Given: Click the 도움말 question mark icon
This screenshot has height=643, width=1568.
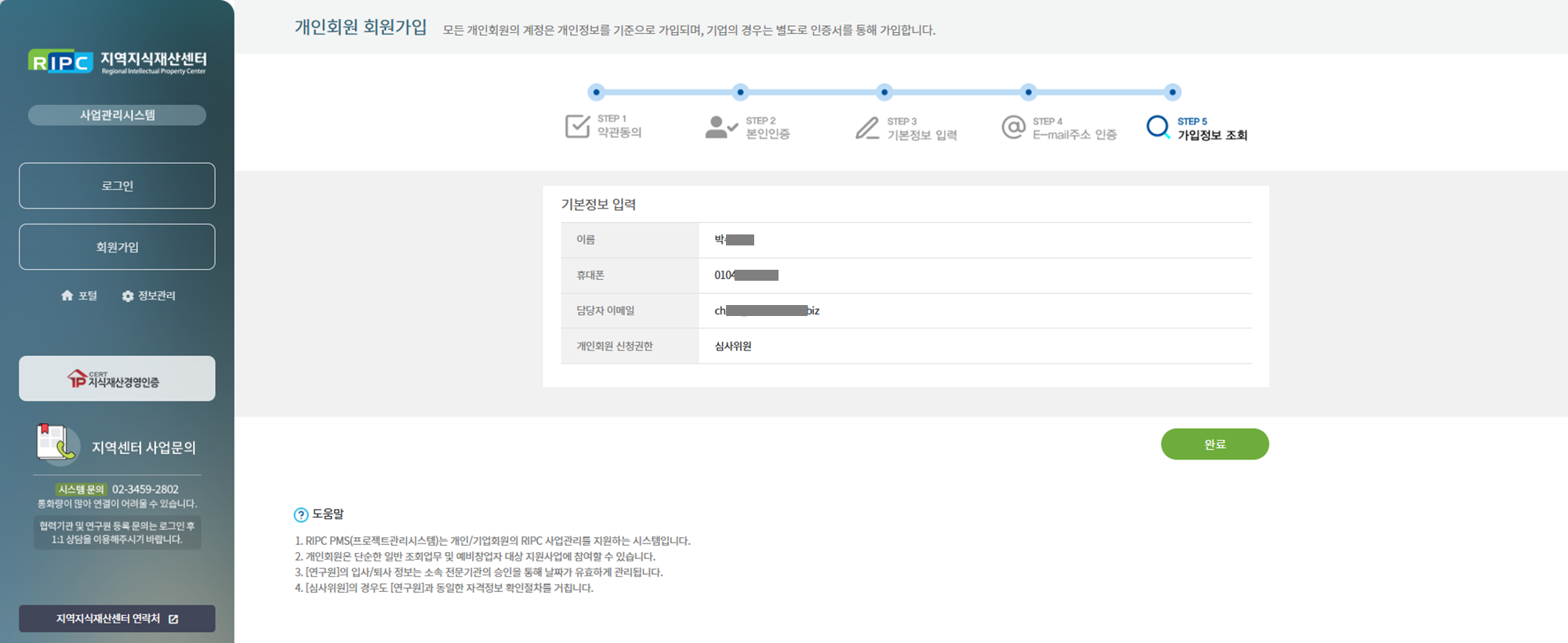Looking at the screenshot, I should [301, 515].
